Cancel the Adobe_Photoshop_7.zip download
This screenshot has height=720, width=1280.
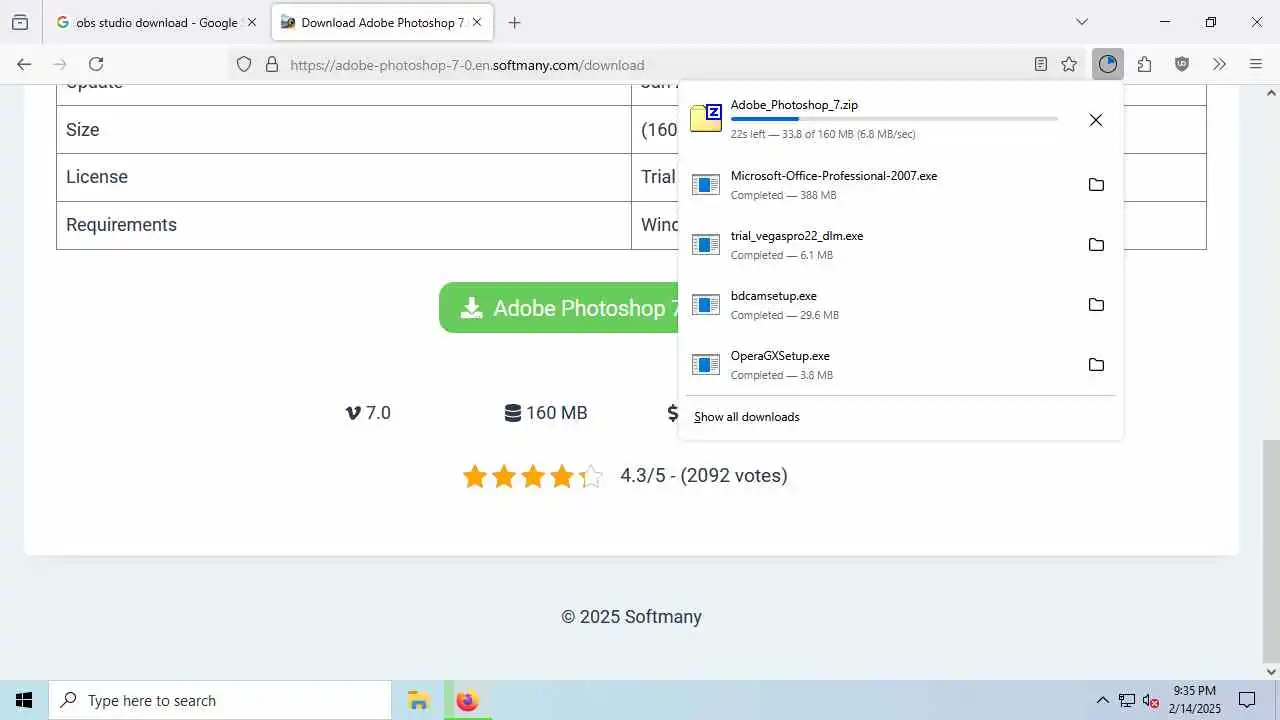click(x=1096, y=120)
